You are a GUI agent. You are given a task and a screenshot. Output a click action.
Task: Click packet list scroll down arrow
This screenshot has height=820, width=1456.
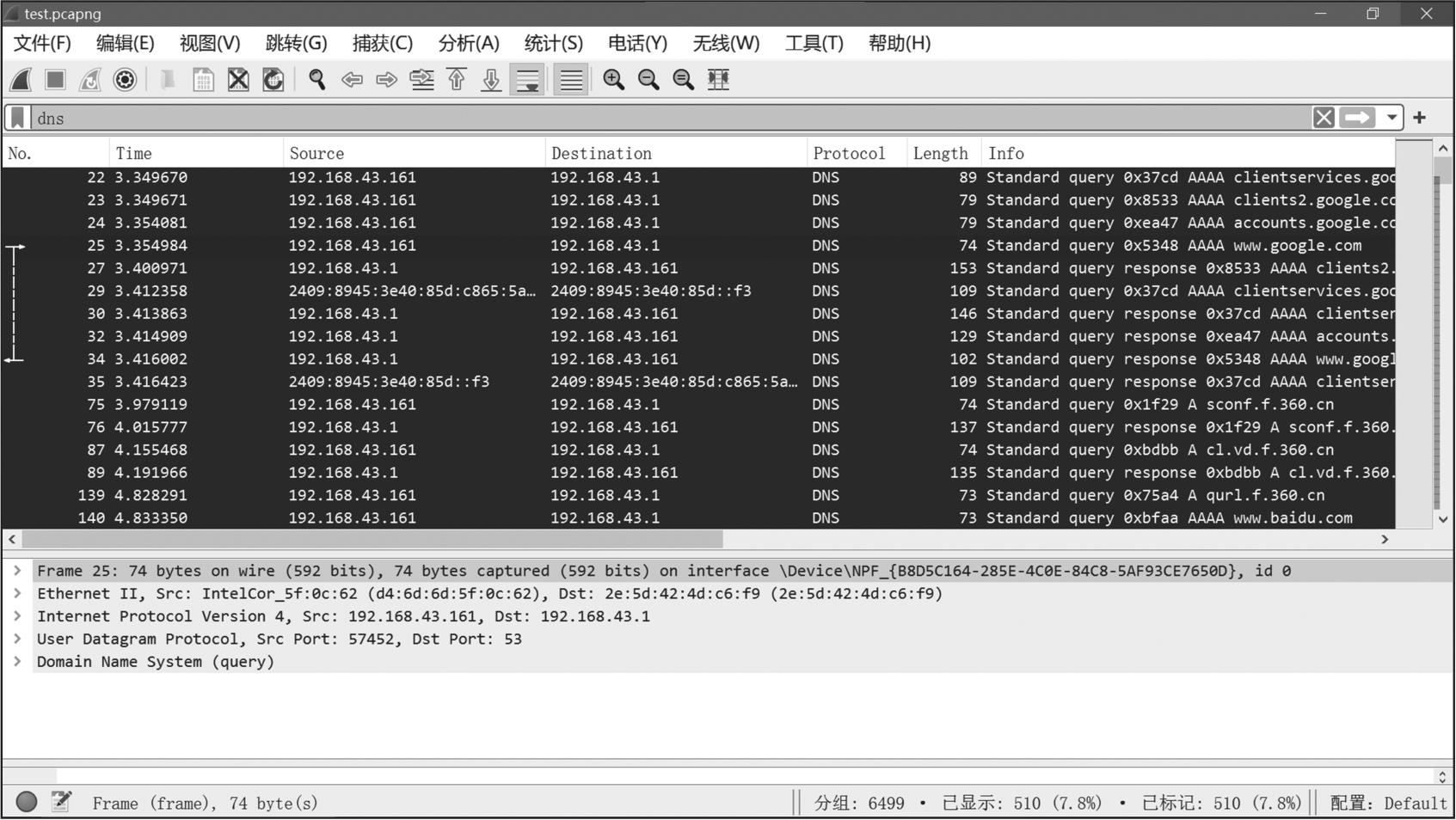pyautogui.click(x=1443, y=519)
